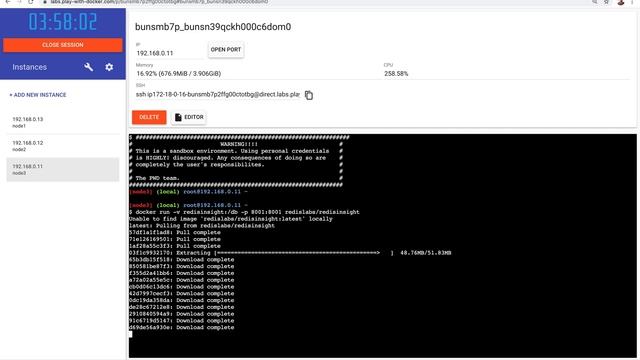This screenshot has height=360, width=640.
Task: Delete the current instance
Action: point(149,117)
